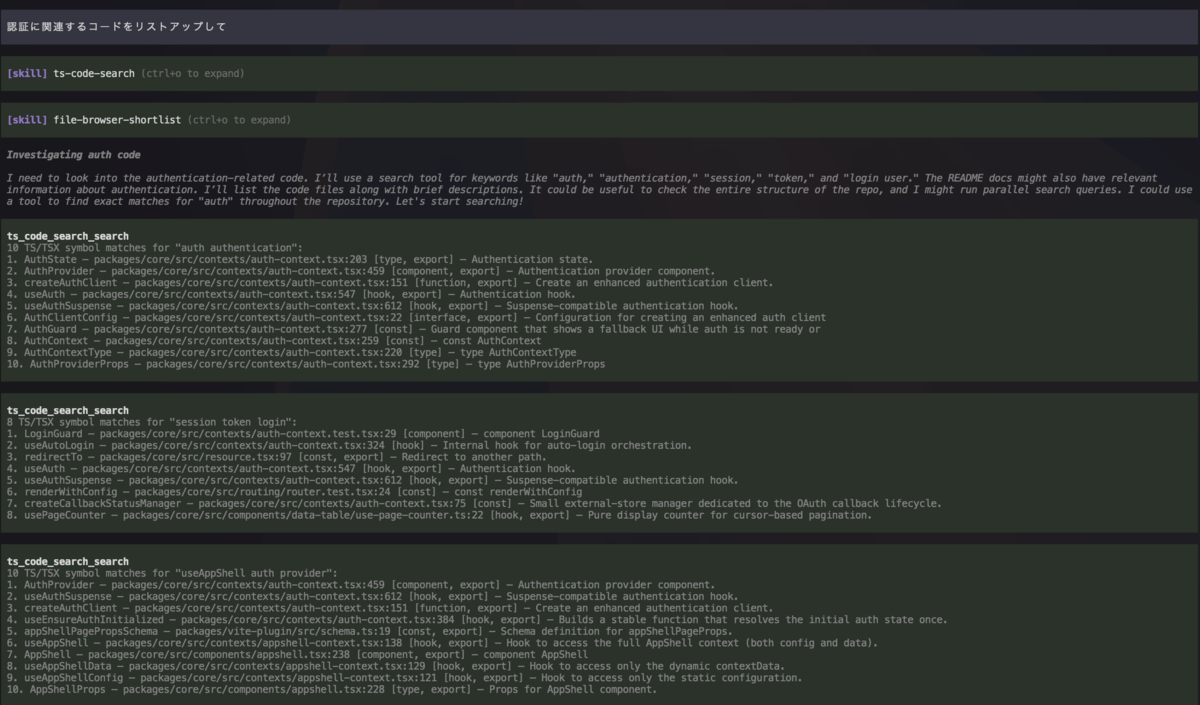Click the AuthState result row
The image size is (1200, 705).
pos(300,259)
